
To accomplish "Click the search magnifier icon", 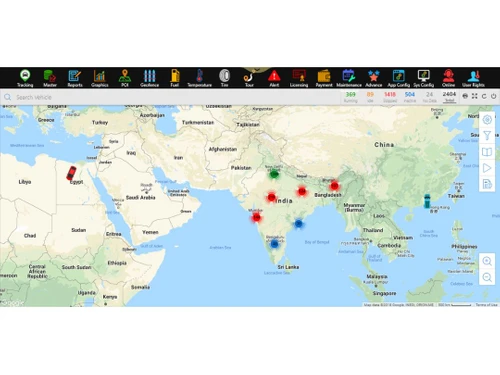I will [x=7, y=97].
